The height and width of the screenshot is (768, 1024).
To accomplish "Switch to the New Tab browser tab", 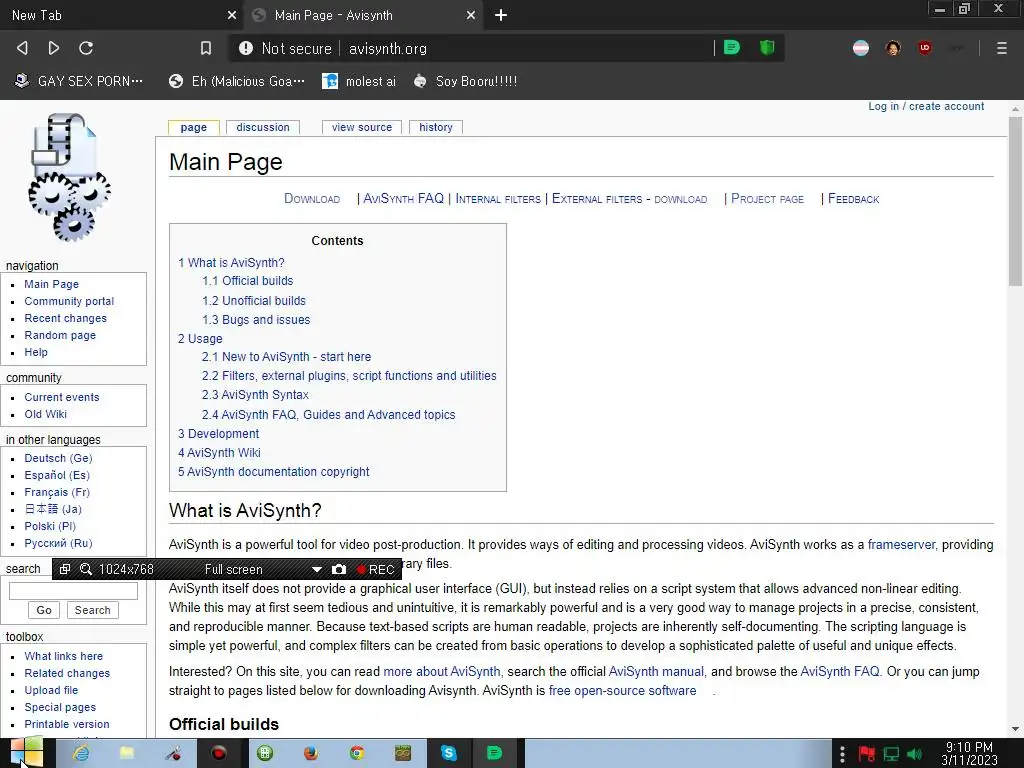I will coord(121,15).
